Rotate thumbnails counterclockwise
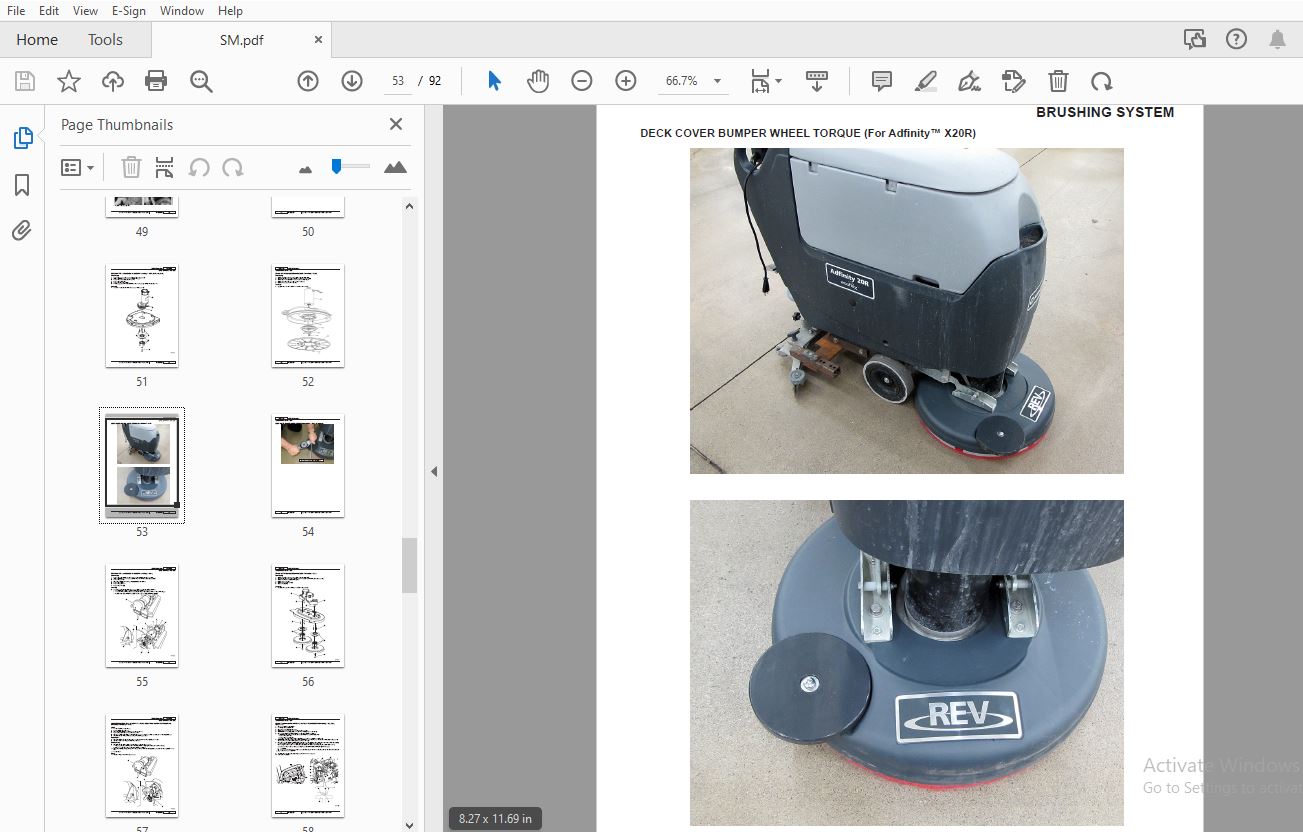Viewport: 1303px width, 832px height. pos(199,167)
